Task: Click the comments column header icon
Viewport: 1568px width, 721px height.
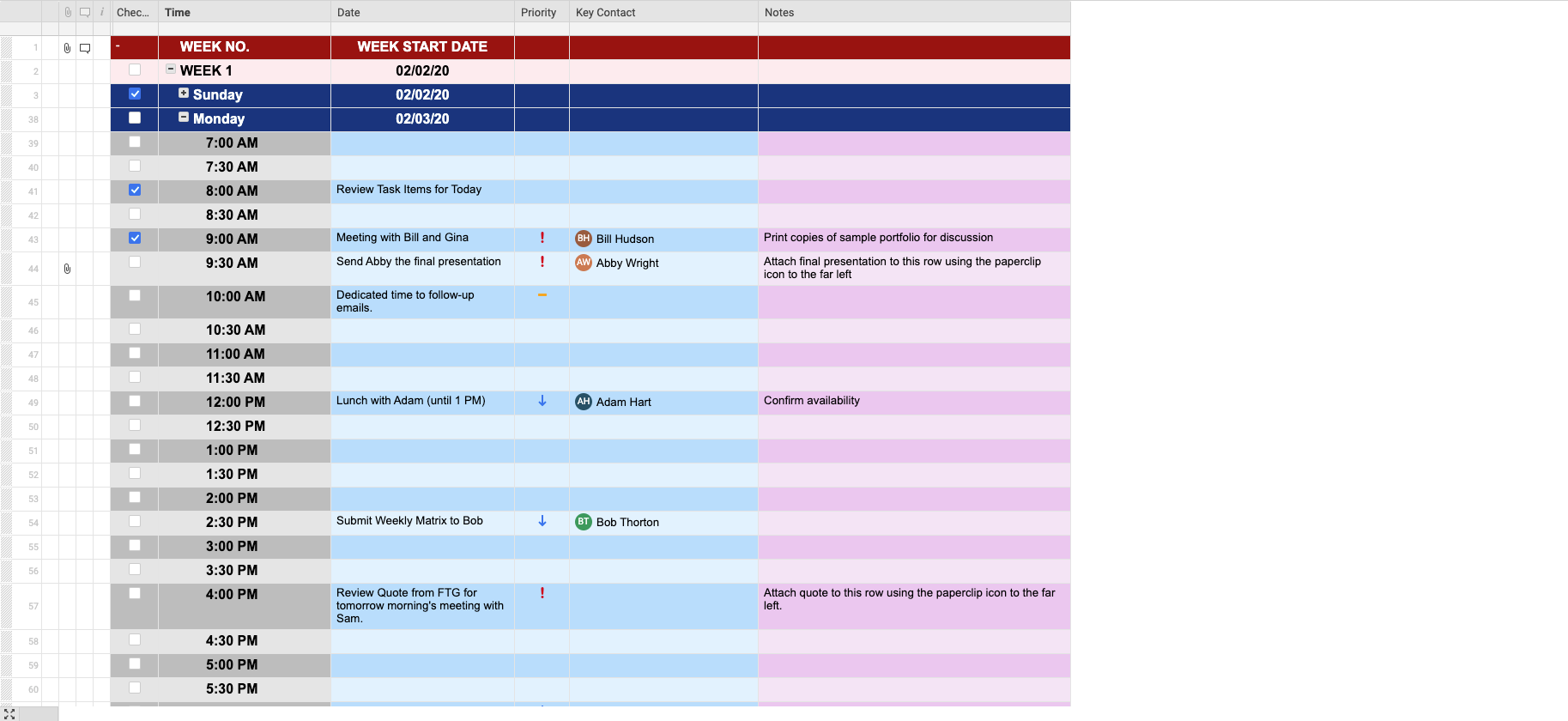Action: [85, 12]
